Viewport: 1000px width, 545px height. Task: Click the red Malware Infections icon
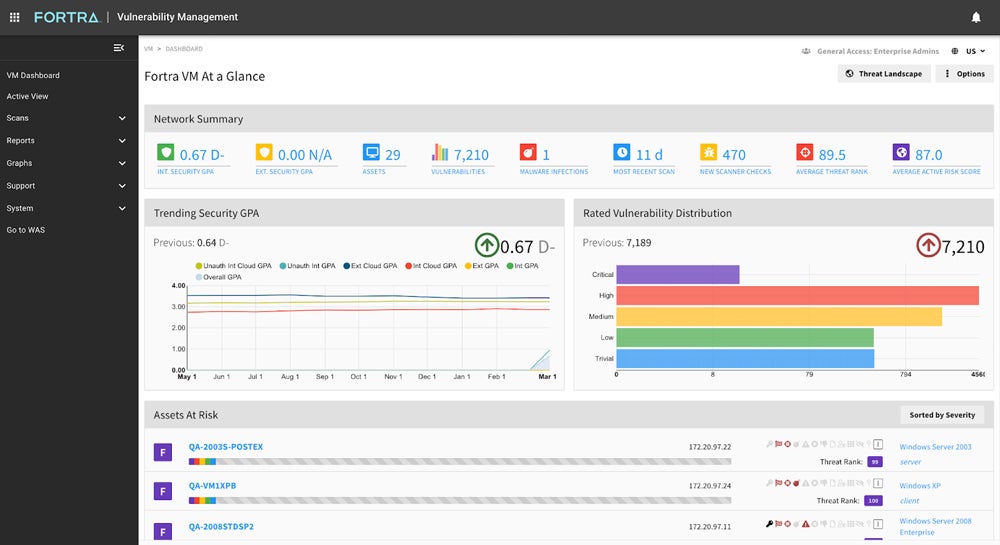[x=528, y=153]
